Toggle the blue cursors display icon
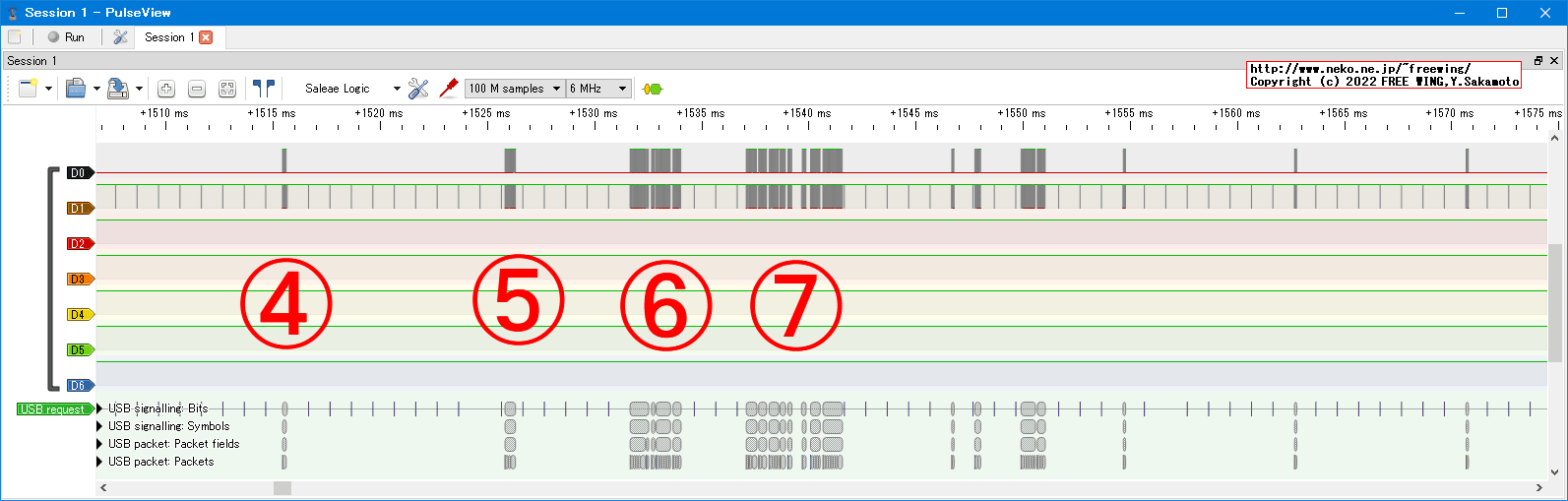The image size is (1568, 501). pos(263,89)
